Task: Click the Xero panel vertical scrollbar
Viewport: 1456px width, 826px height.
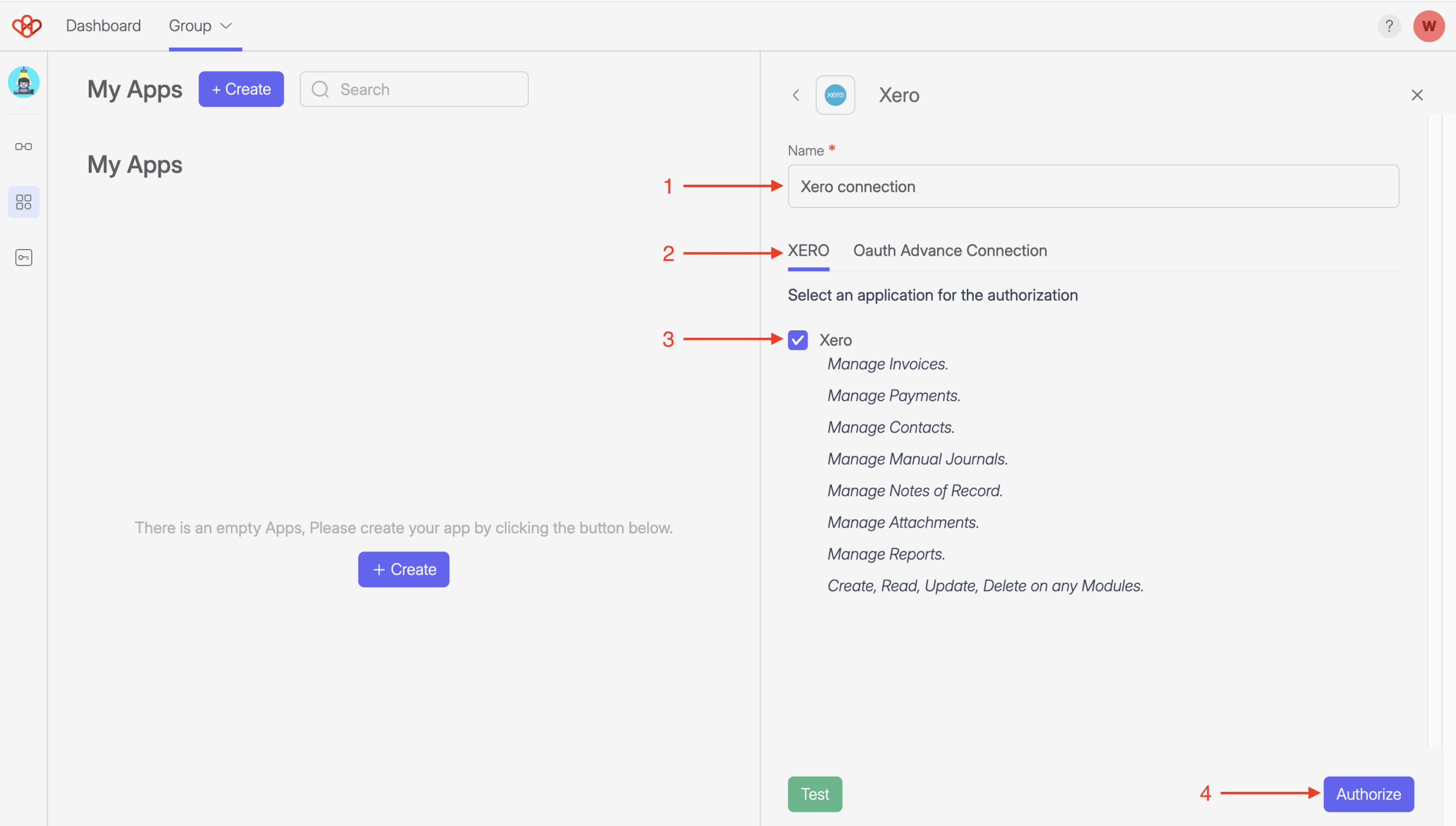Action: click(x=1435, y=430)
